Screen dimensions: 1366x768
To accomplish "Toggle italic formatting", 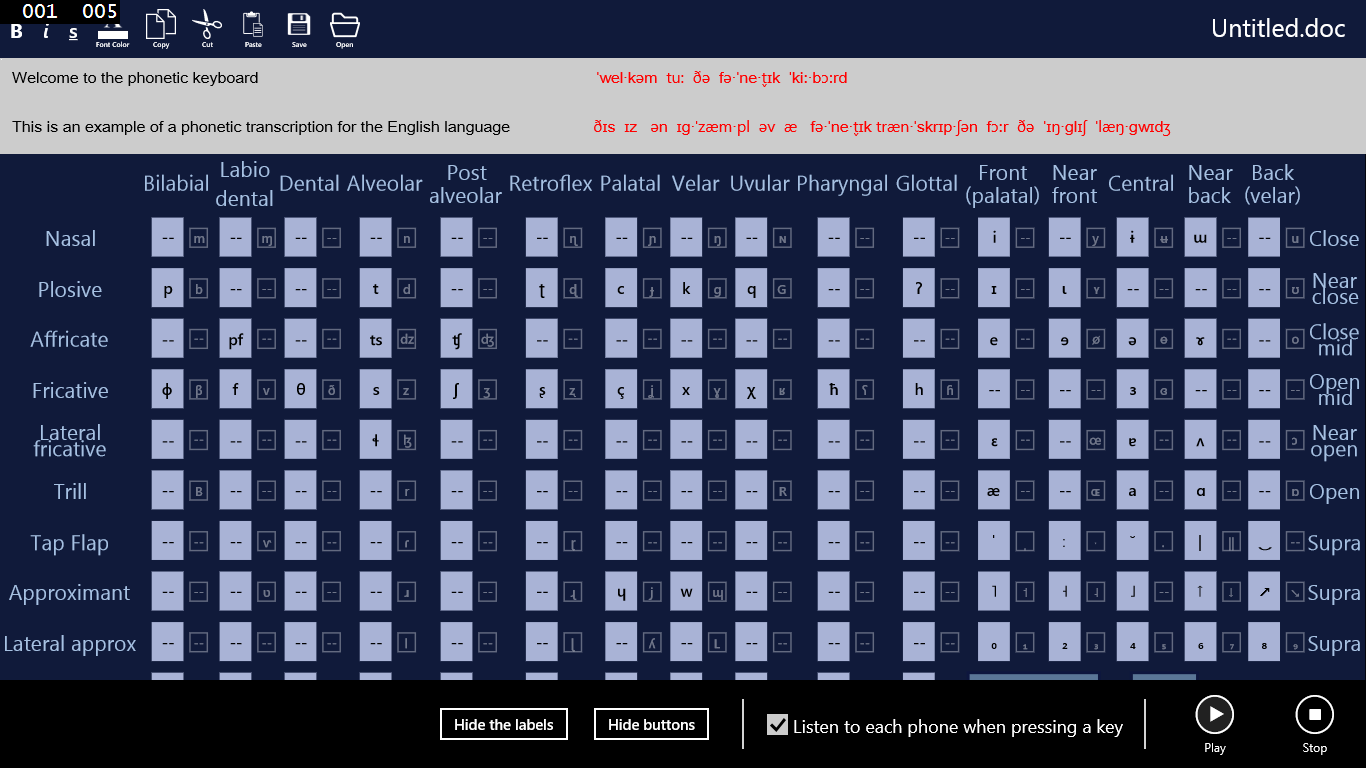I will [x=44, y=32].
